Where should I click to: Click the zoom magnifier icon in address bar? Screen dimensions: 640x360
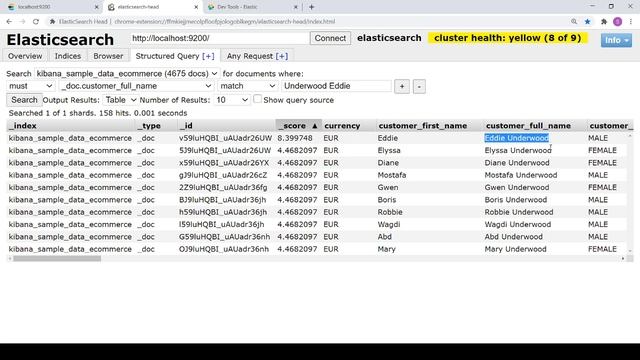(x=574, y=22)
